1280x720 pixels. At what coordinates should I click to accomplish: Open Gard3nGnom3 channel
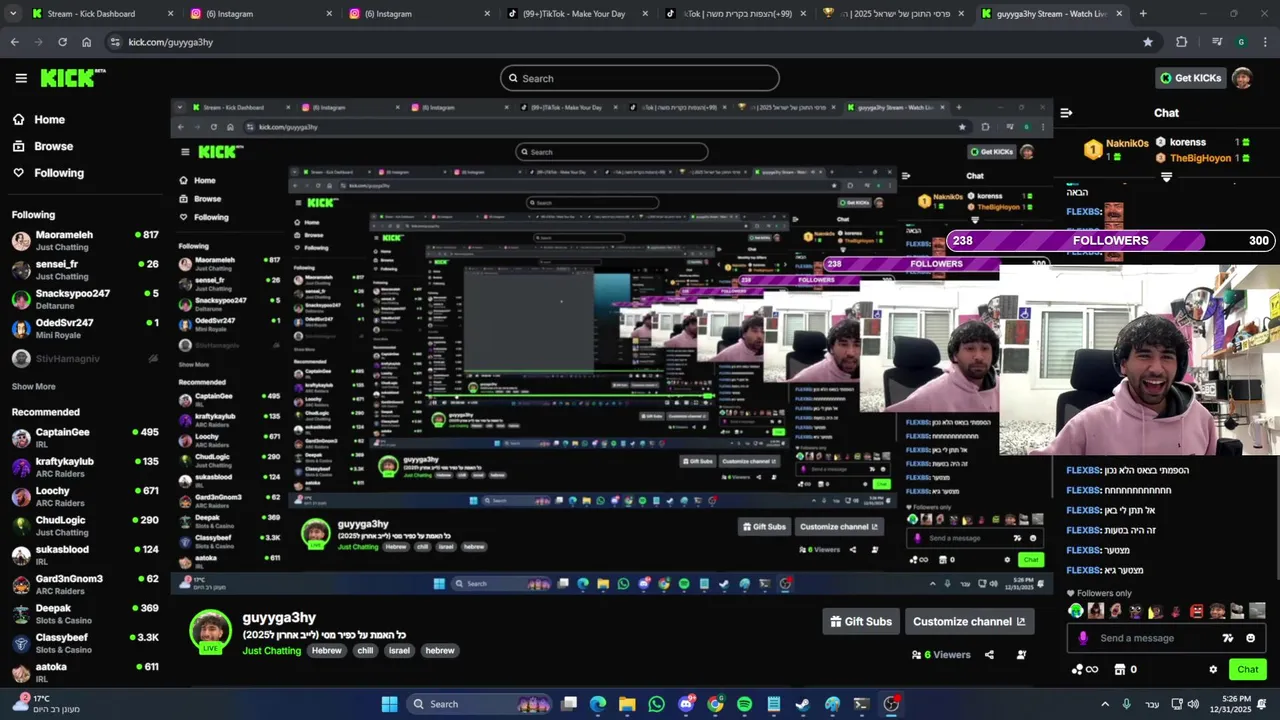click(x=85, y=584)
